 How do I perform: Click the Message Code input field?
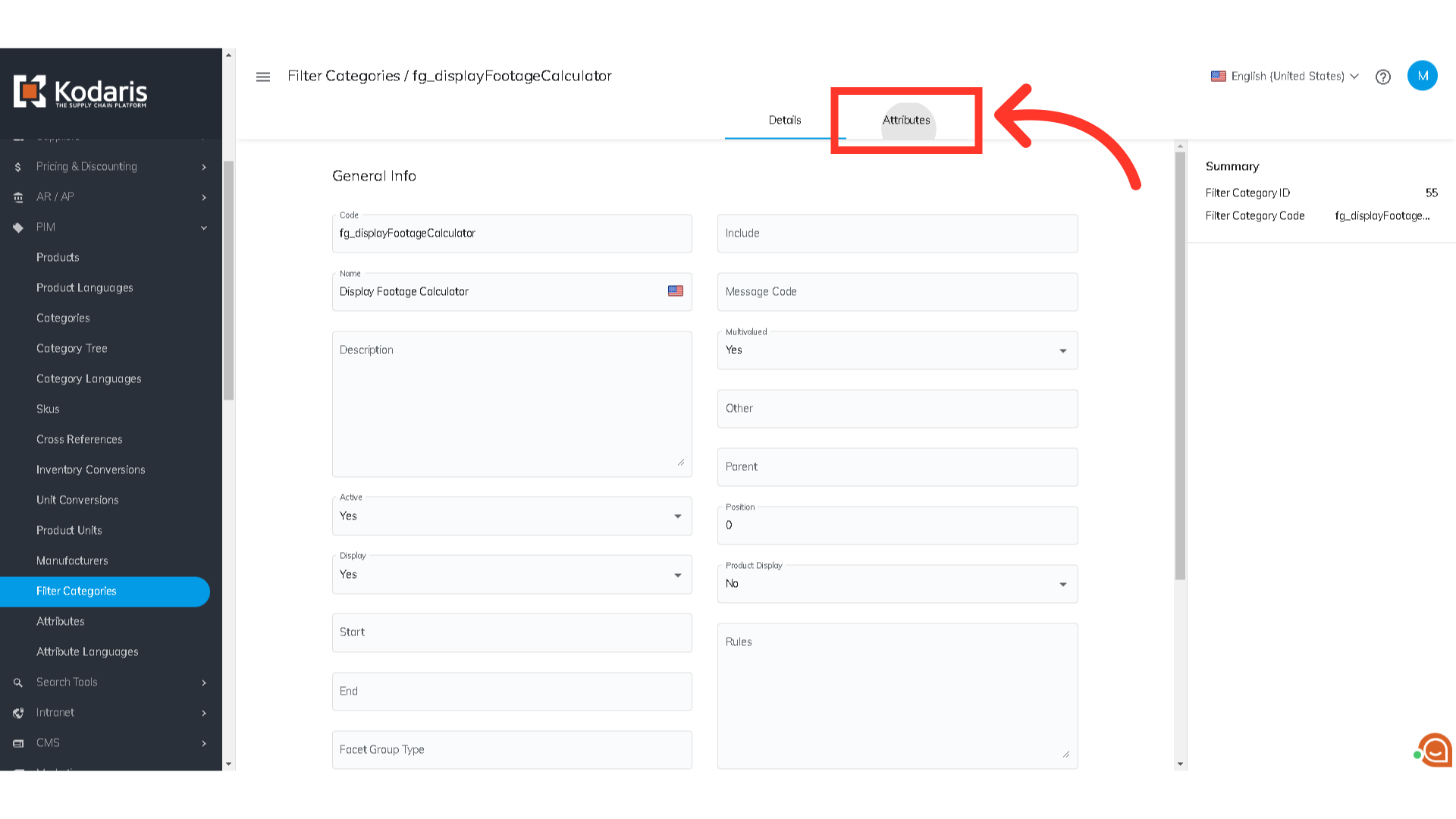click(897, 292)
